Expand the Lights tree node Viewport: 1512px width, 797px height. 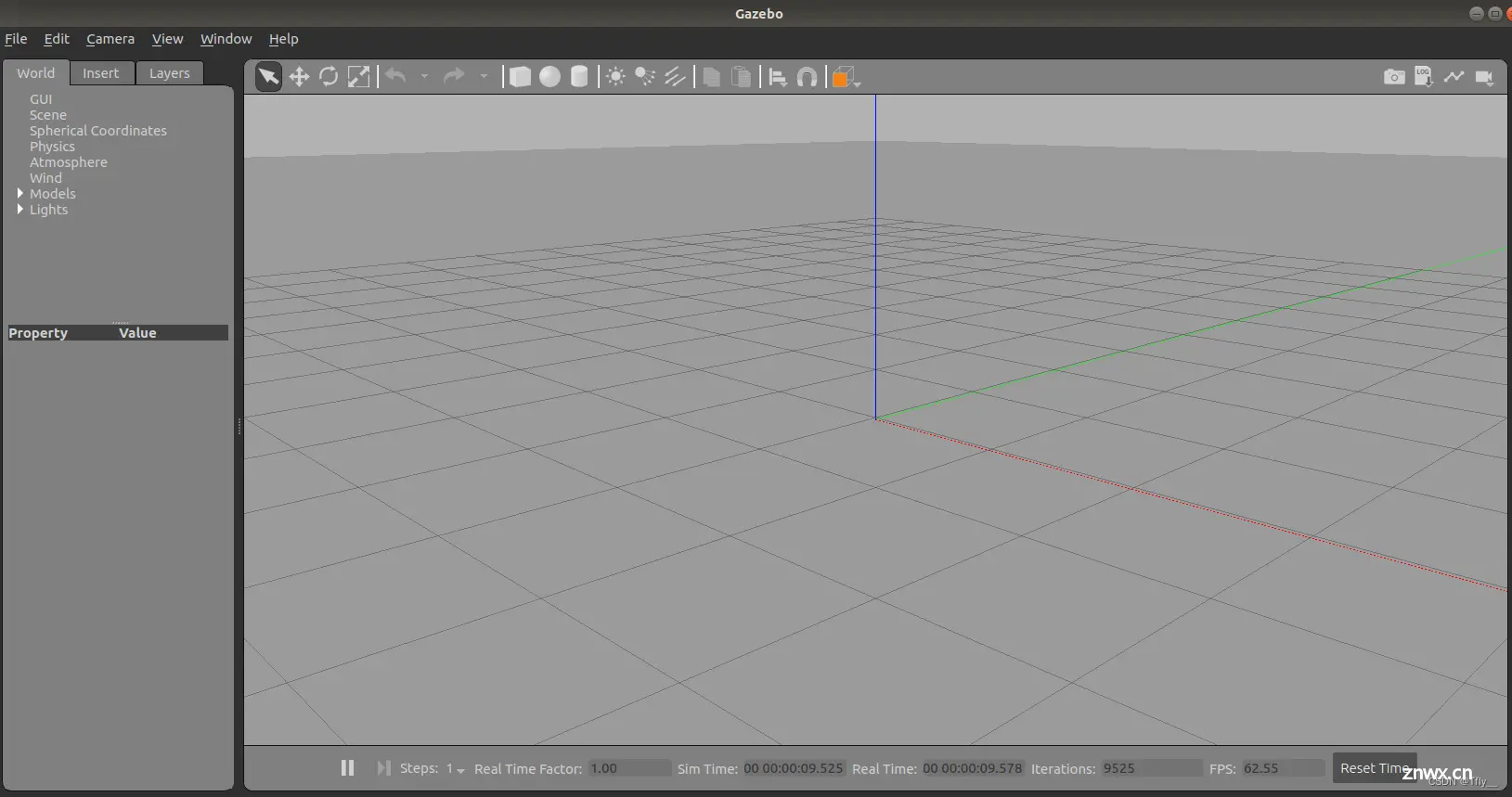[x=19, y=209]
